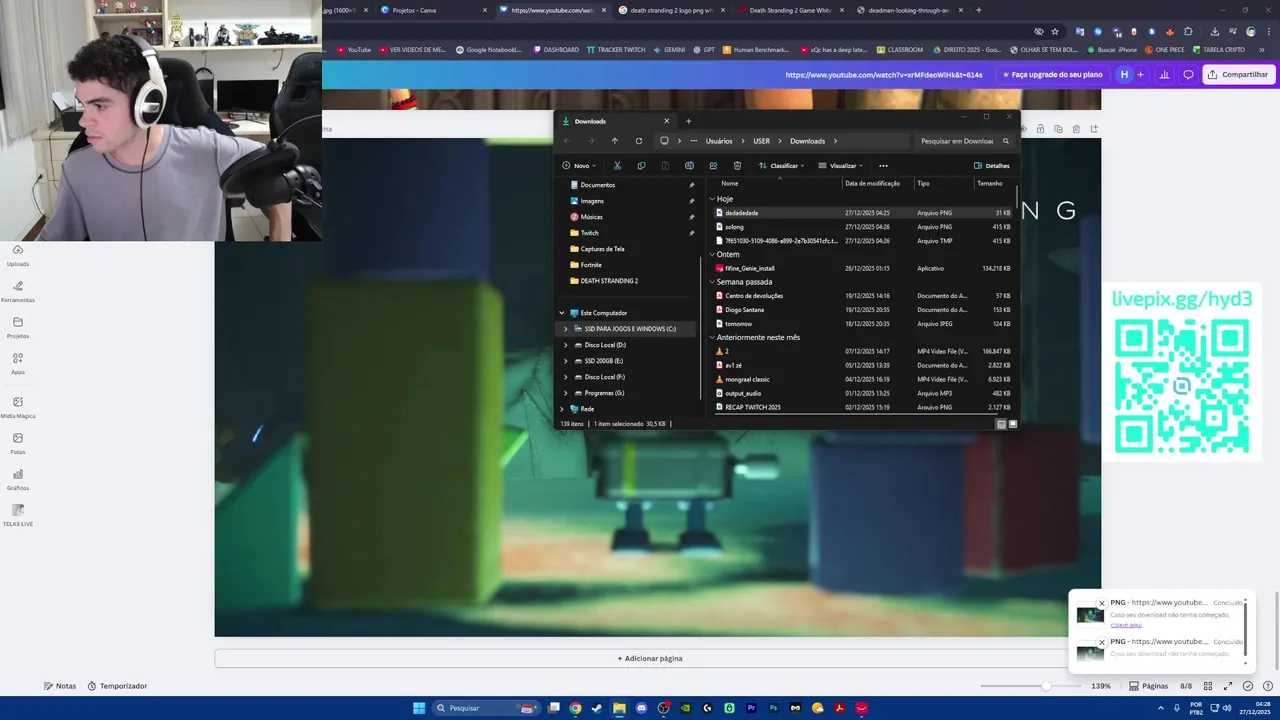Collapse the Hoje file group
The height and width of the screenshot is (720, 1280).
[x=712, y=199]
